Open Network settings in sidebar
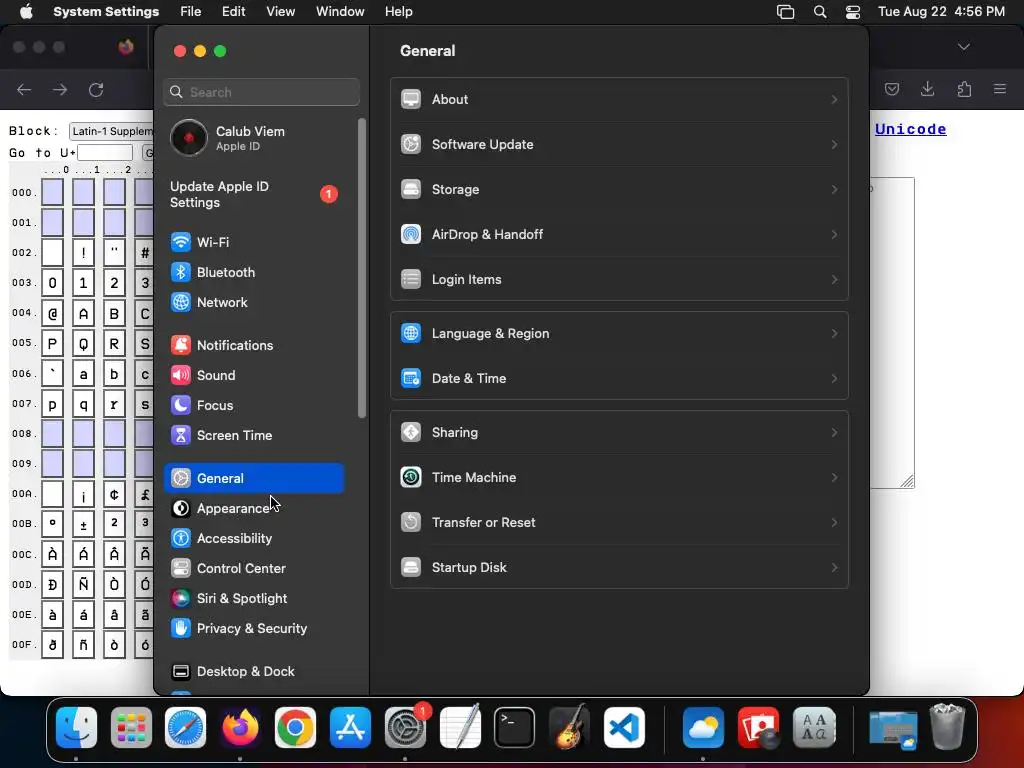 (254, 302)
